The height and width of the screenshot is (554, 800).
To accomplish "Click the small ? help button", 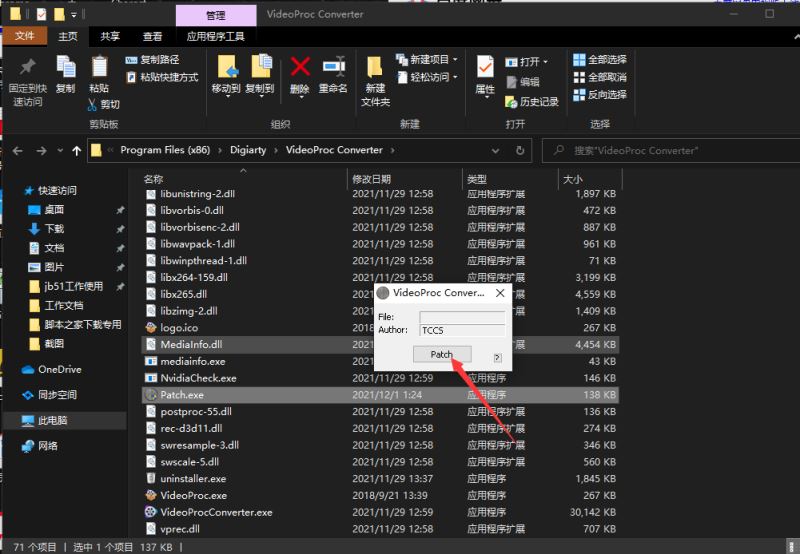I will pos(498,358).
